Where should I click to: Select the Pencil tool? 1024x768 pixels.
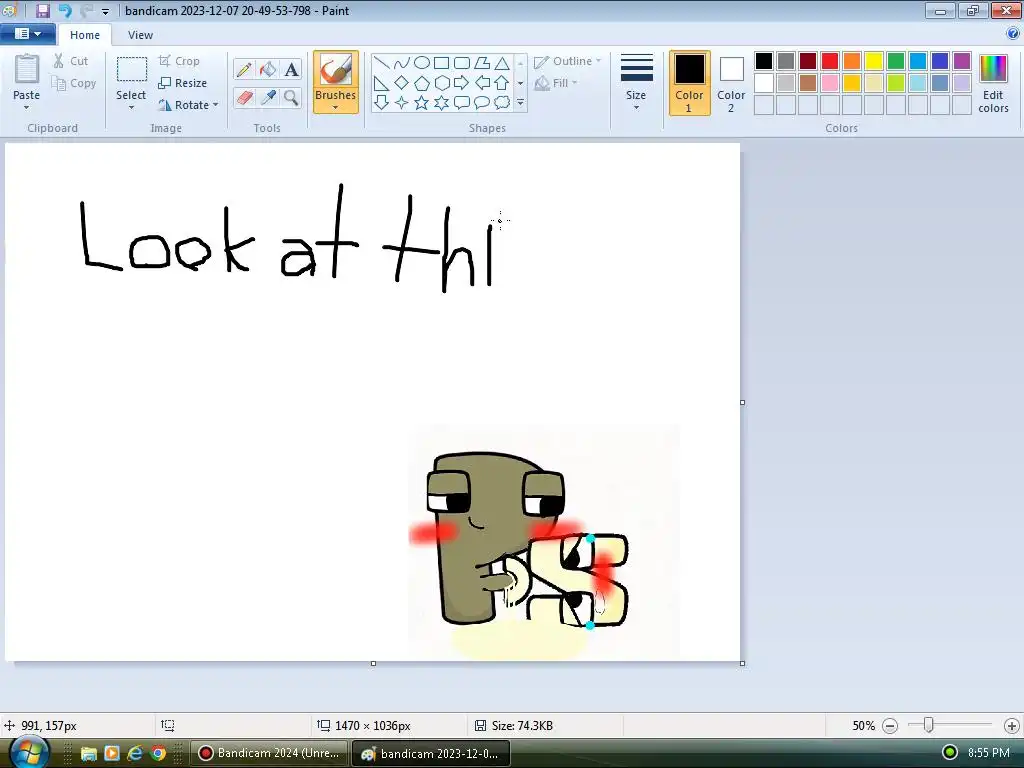(244, 69)
